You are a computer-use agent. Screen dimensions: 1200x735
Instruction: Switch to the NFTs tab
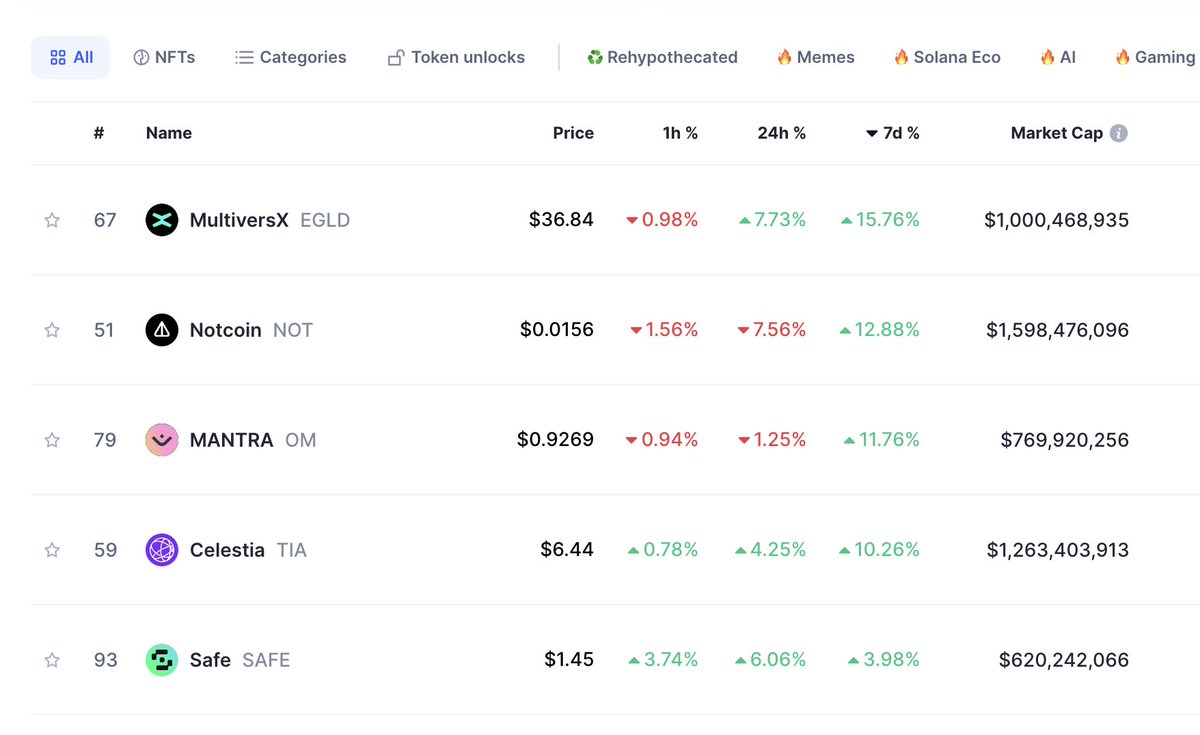click(x=164, y=57)
